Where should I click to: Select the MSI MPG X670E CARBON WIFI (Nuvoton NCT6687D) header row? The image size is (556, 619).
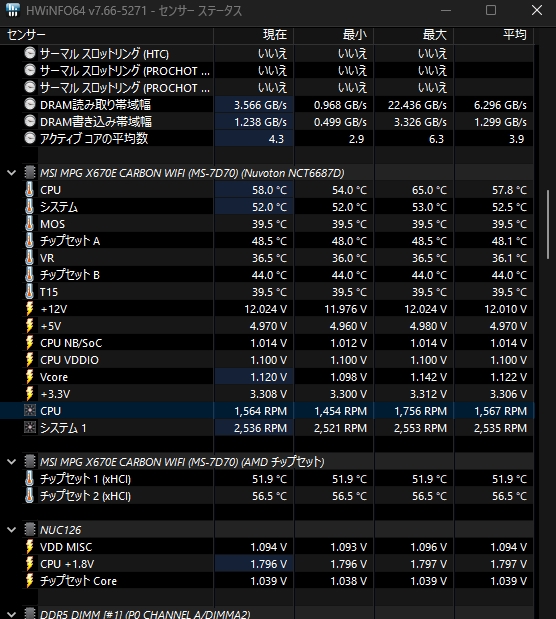192,173
